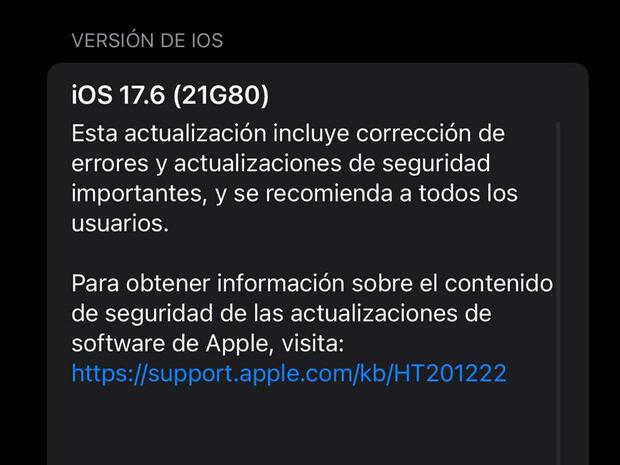
Task: Click the line 'de seguridad de las actualizaciones de'
Action: [282, 314]
